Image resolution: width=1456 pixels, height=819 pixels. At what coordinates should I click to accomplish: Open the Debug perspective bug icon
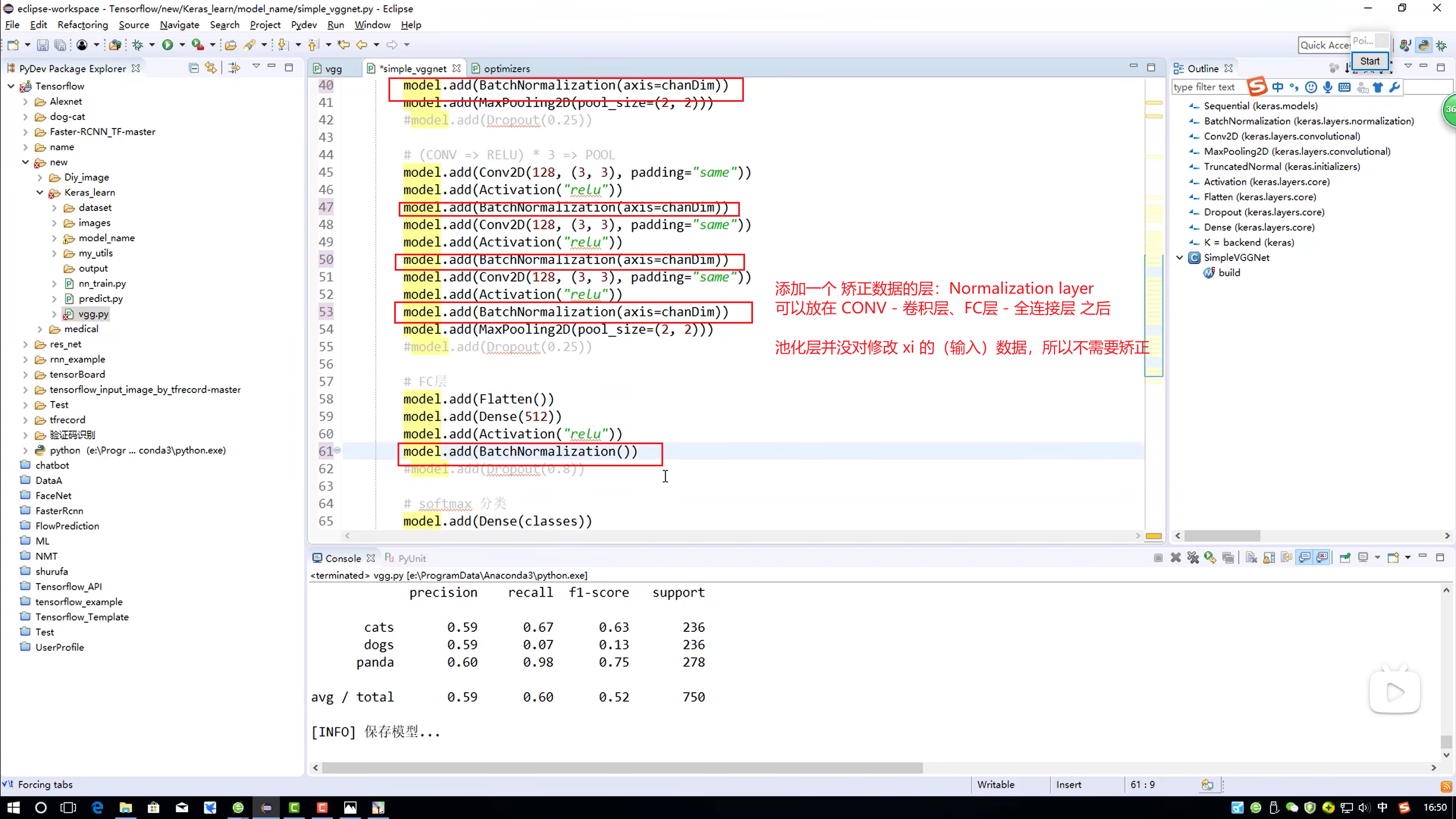[1441, 45]
